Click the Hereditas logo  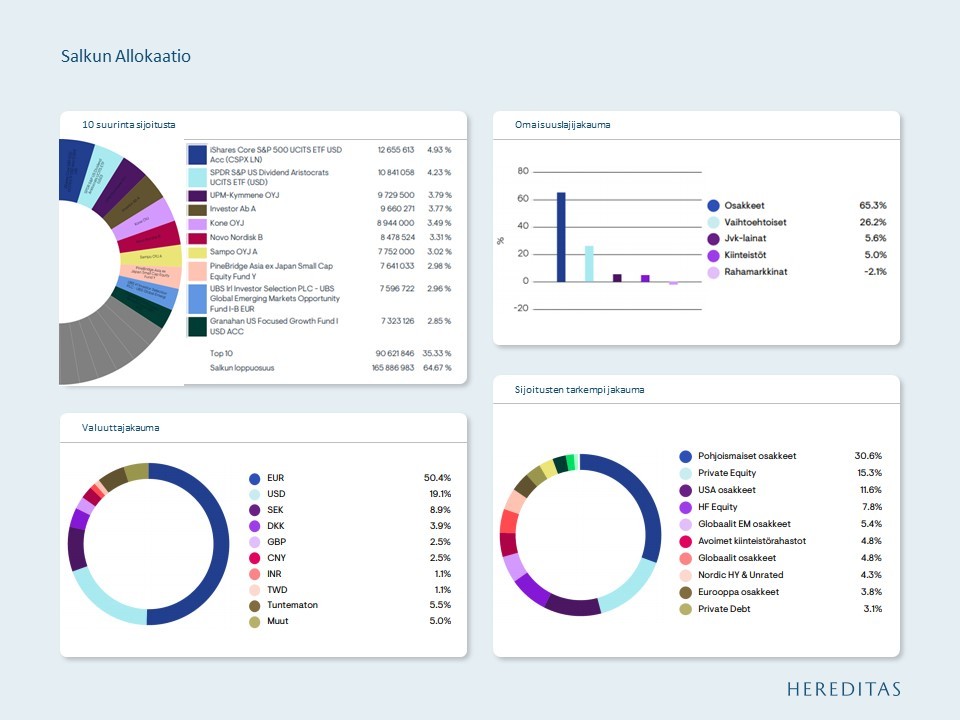[x=844, y=689]
